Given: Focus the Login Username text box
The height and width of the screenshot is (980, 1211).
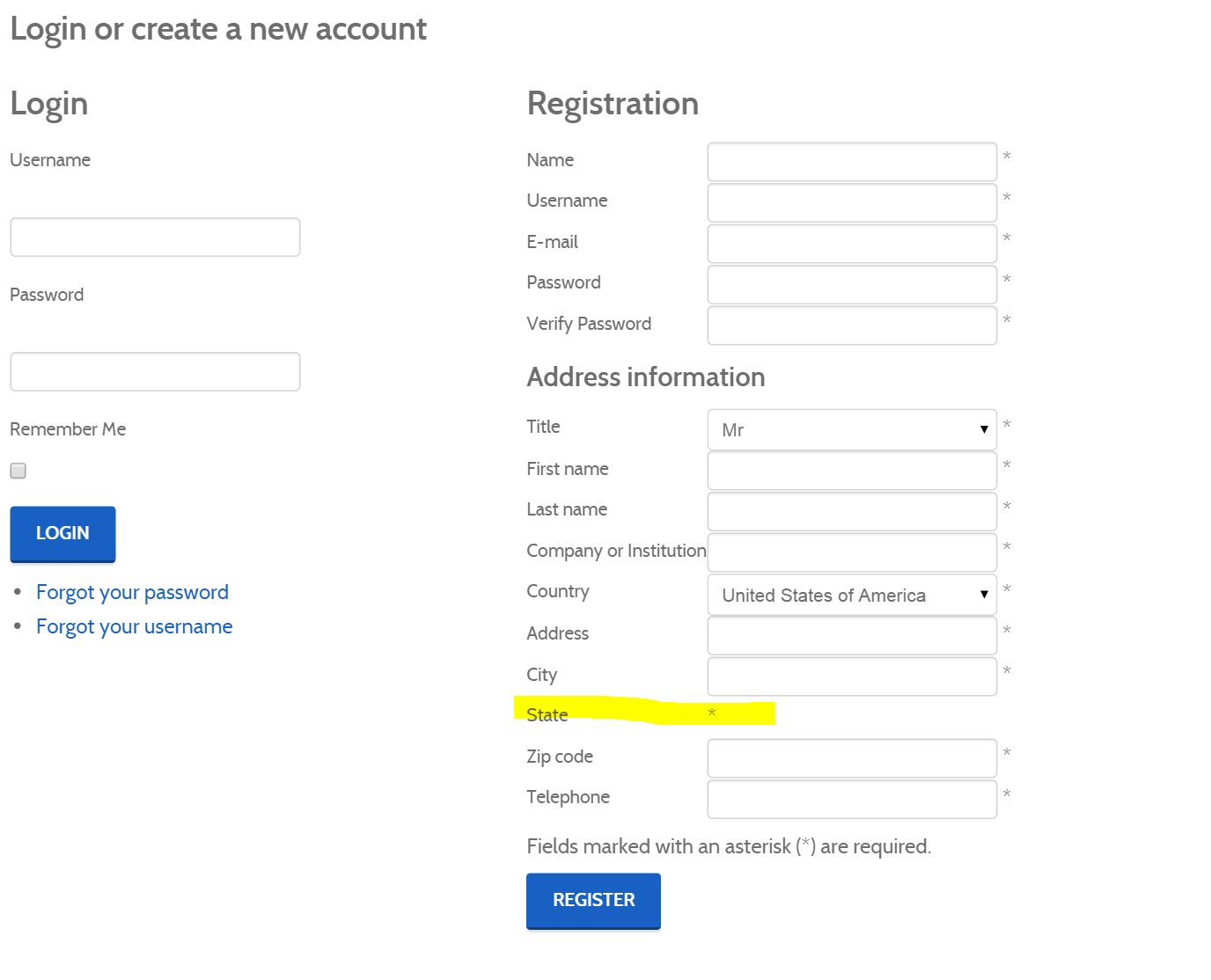Looking at the screenshot, I should coord(155,238).
